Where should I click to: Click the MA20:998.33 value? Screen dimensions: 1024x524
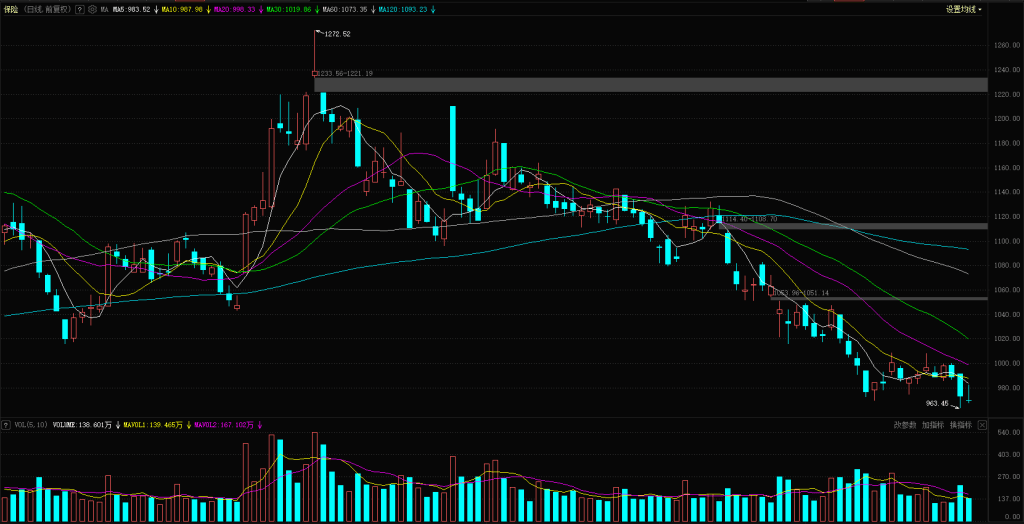[234, 9]
